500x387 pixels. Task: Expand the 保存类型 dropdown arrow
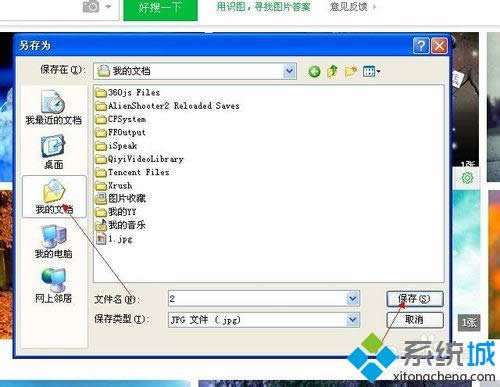click(x=353, y=320)
